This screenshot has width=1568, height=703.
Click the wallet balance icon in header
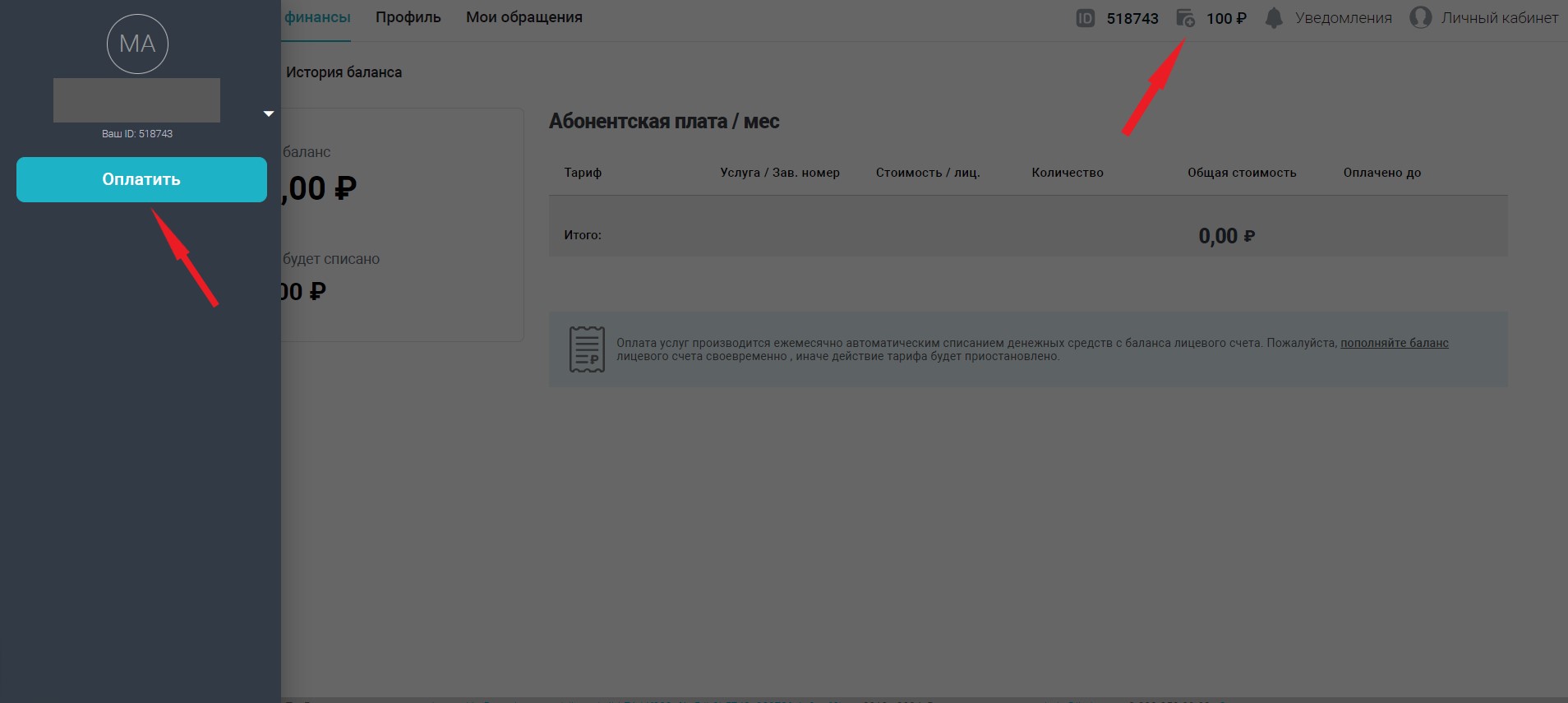tap(1185, 18)
